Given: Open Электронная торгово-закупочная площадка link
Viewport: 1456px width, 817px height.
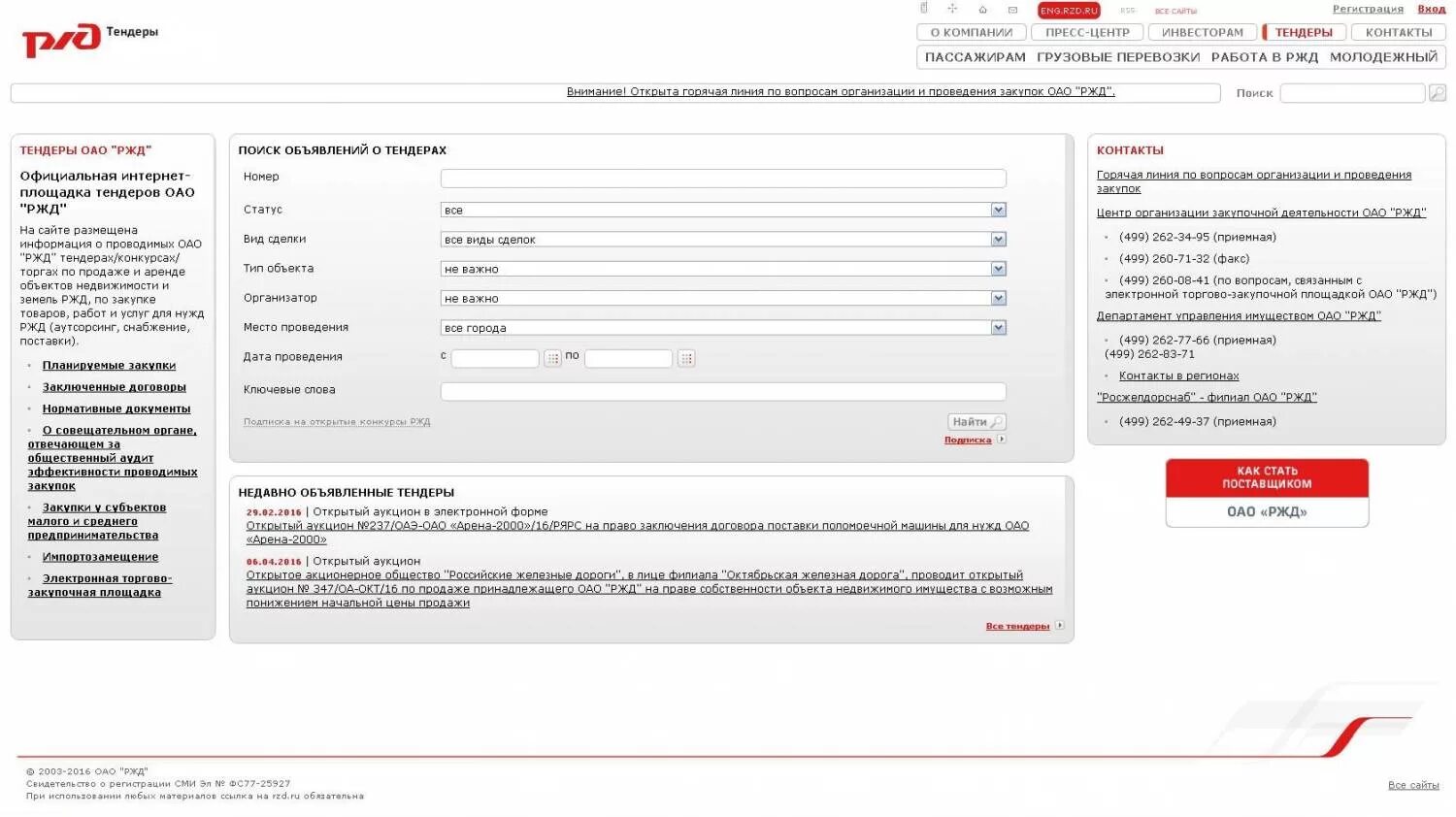Looking at the screenshot, I should coord(100,585).
